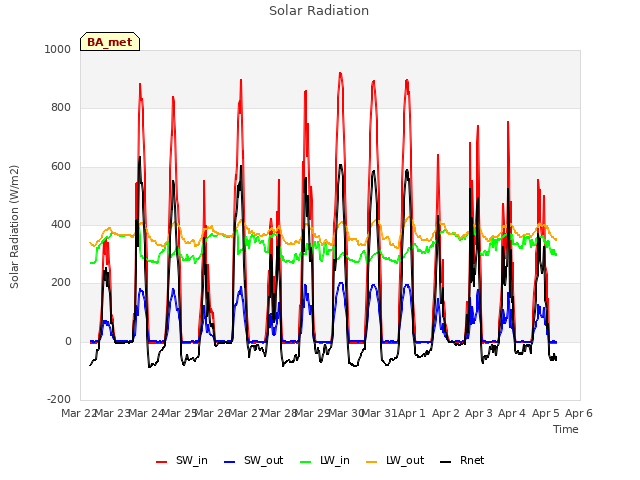
Task: Click the 200 y-axis tick label
Action: coord(61,282)
